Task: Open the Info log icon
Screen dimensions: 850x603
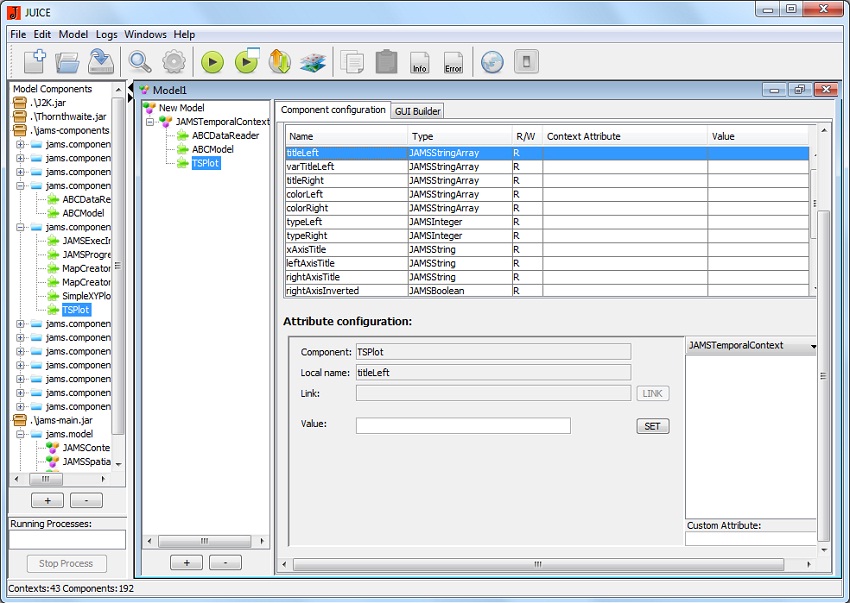Action: [420, 62]
